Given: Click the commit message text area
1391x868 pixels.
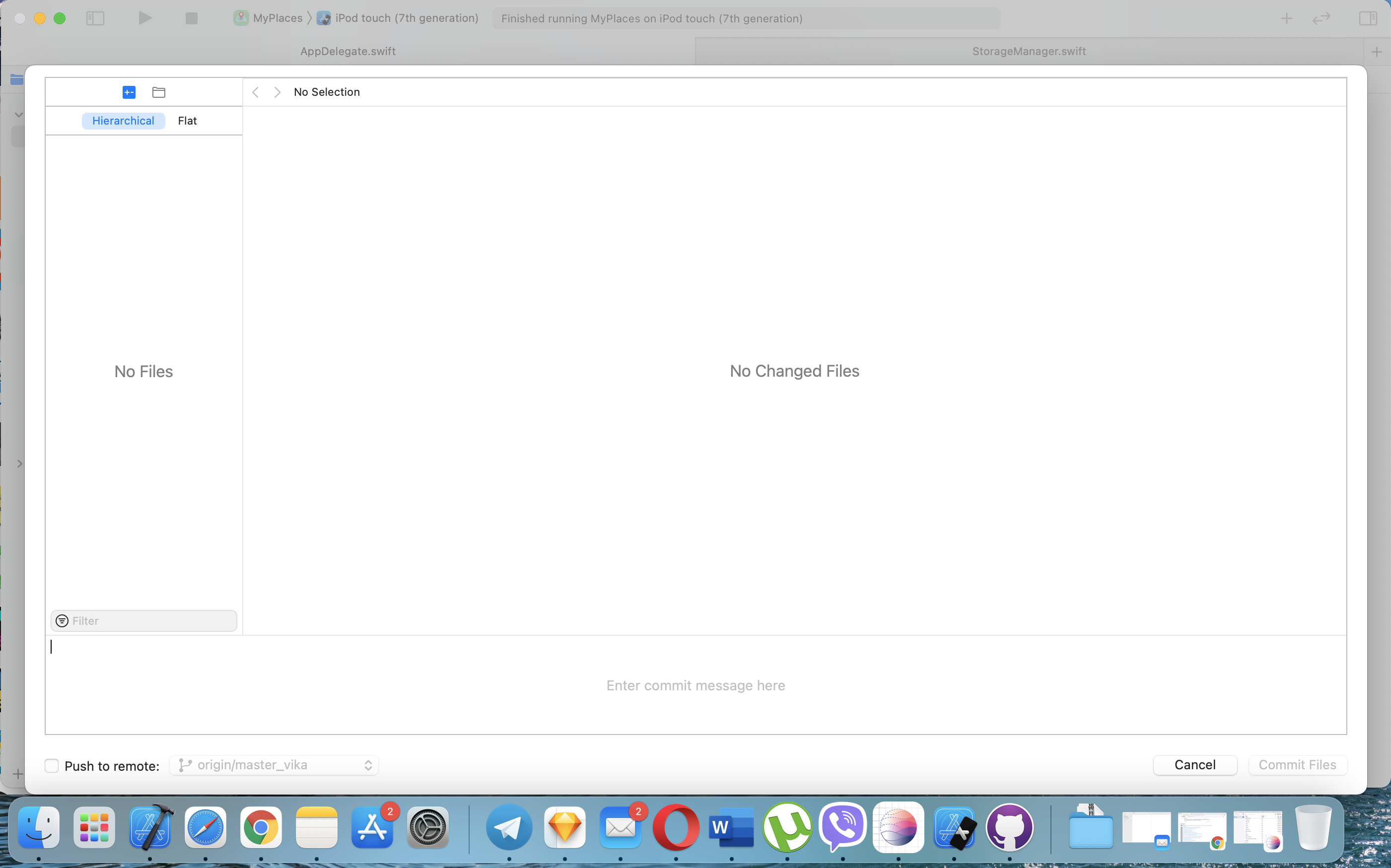Looking at the screenshot, I should pyautogui.click(x=696, y=684).
